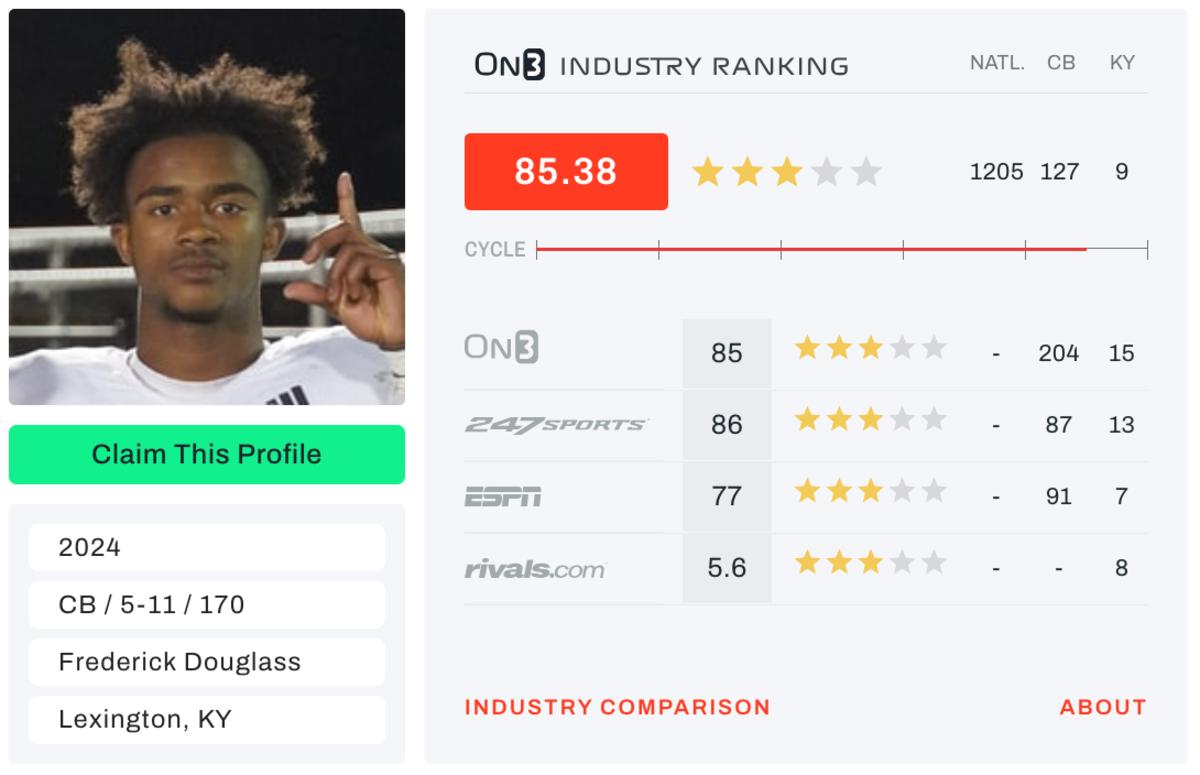Image resolution: width=1200 pixels, height=775 pixels.
Task: Click the red 85.38 rating badge
Action: coord(566,172)
